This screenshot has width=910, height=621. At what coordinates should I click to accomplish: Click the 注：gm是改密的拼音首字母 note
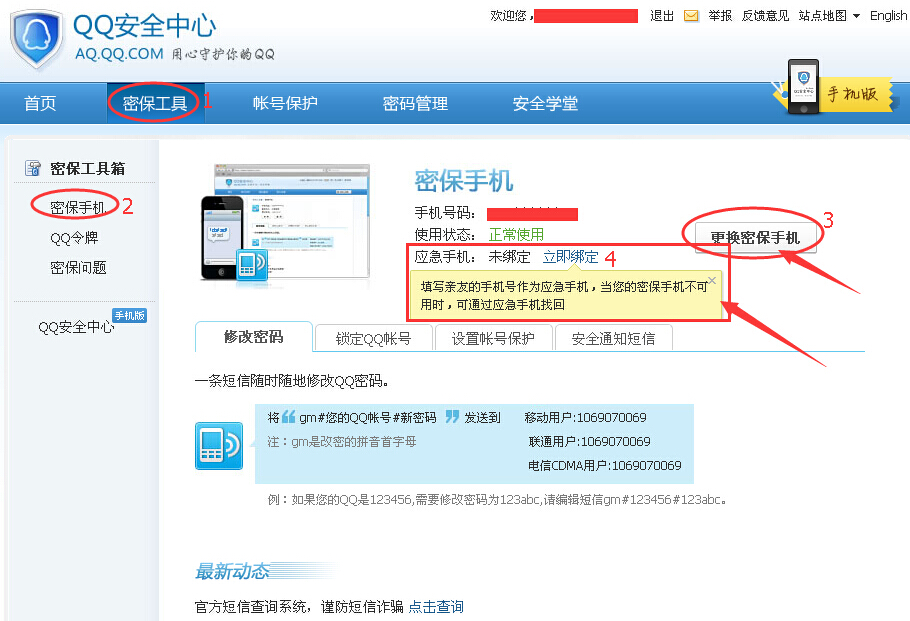(x=342, y=442)
